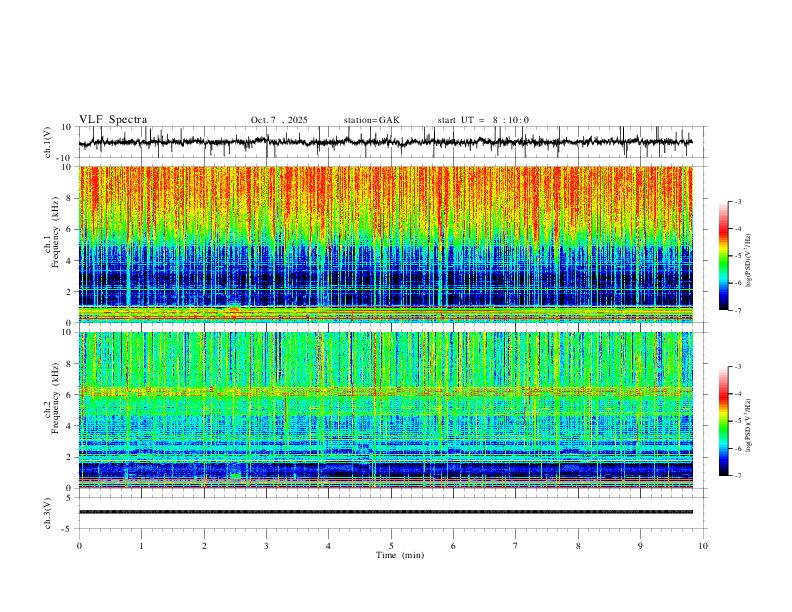Click the "7" tick label on the time axis
Image resolution: width=792 pixels, height=612 pixels.
[x=516, y=546]
